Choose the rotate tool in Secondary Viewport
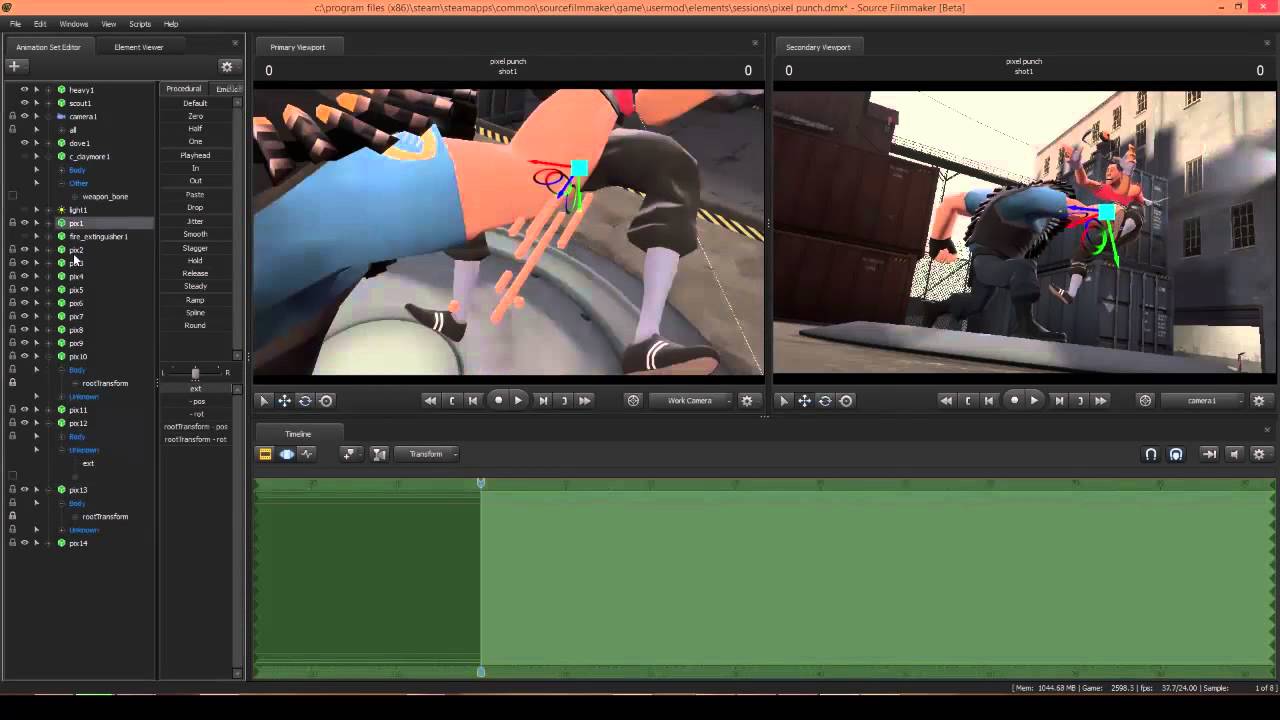Image resolution: width=1280 pixels, height=720 pixels. 825,401
